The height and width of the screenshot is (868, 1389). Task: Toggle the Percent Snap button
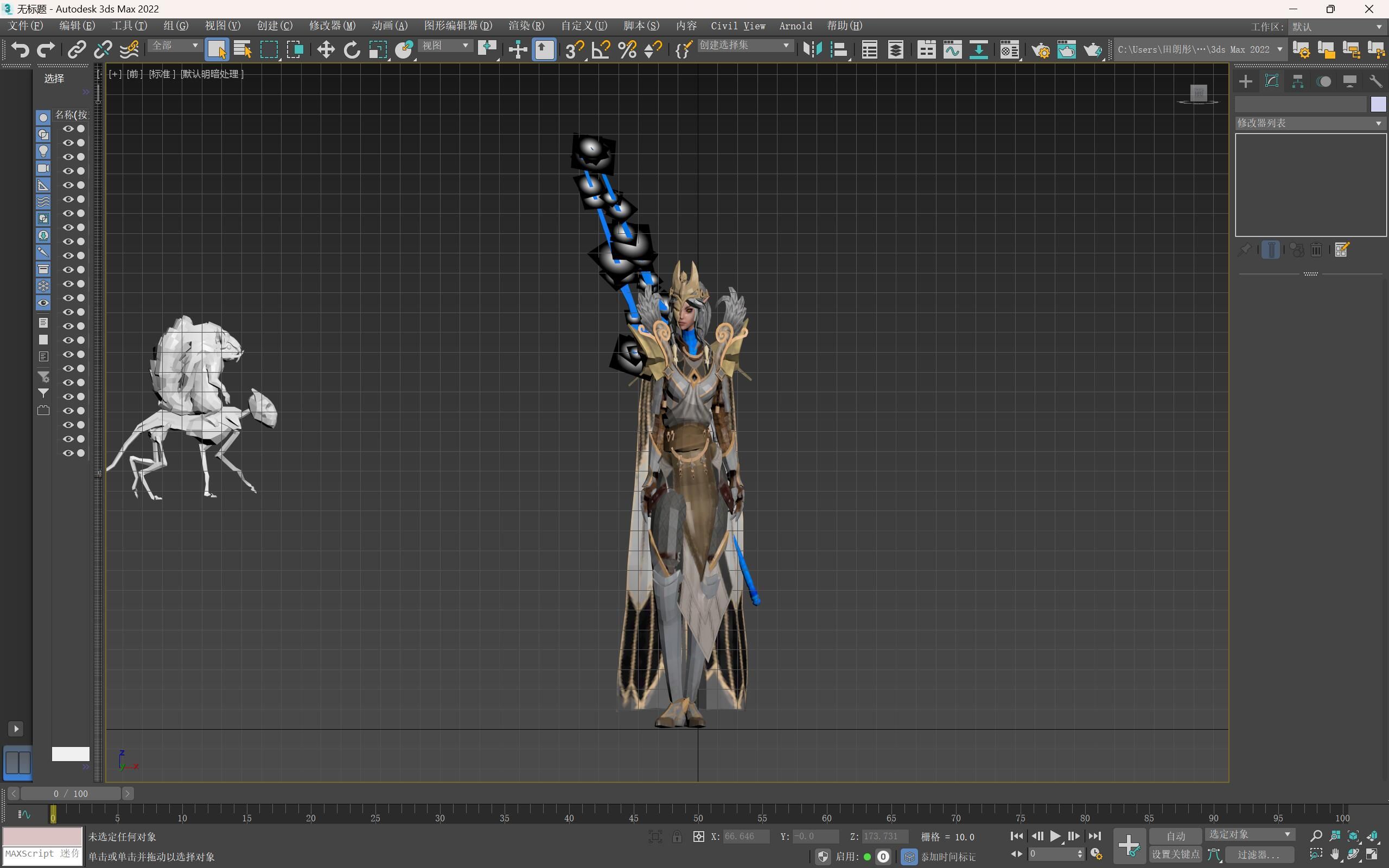click(627, 50)
